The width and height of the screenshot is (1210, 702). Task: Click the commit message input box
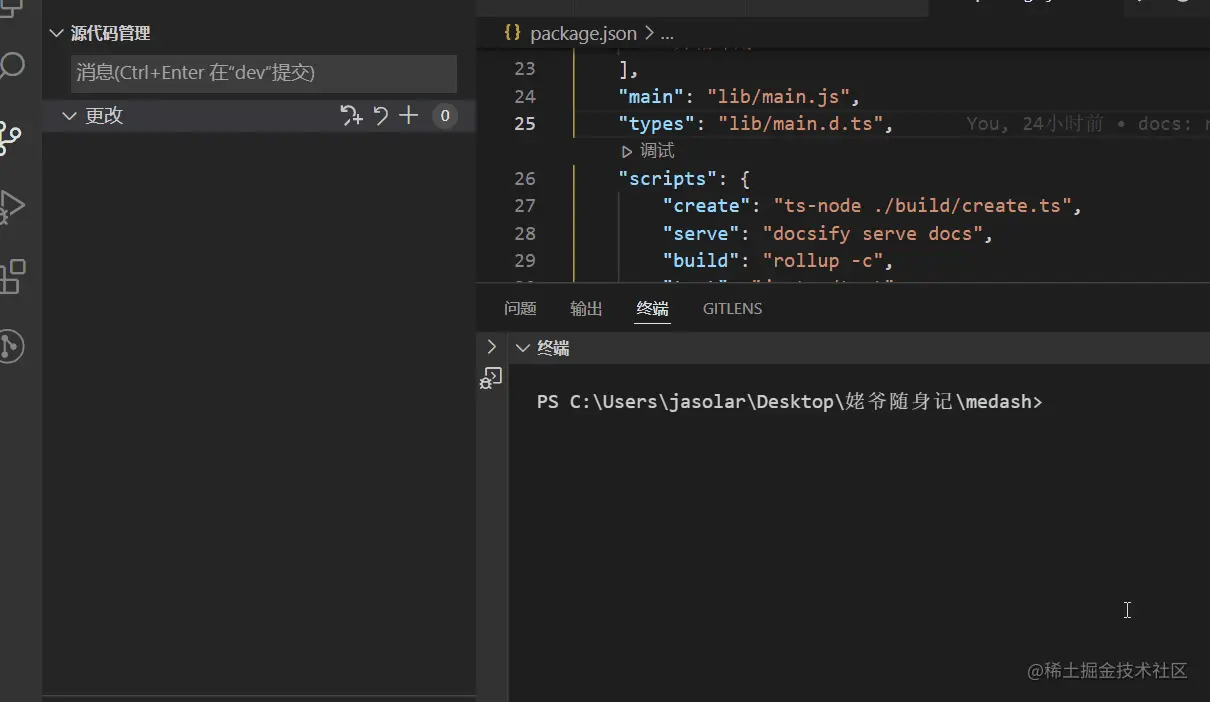[x=264, y=74]
